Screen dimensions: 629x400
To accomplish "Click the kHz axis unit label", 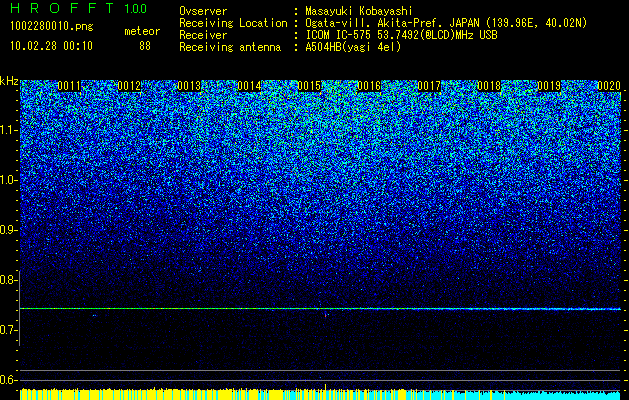I will 9,81.
